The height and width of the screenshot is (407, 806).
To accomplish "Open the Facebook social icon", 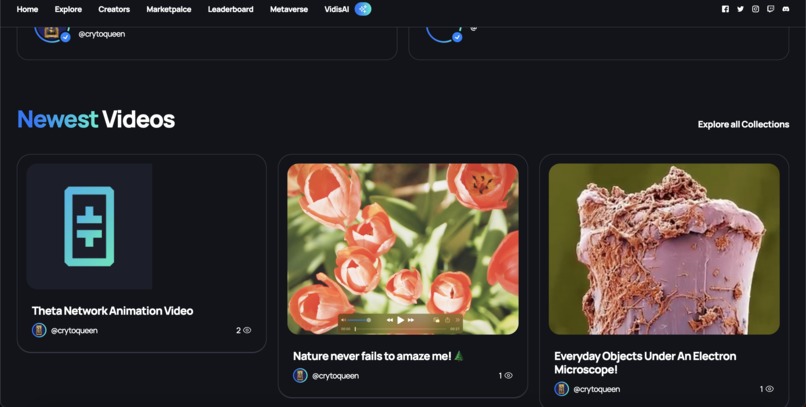I will (725, 9).
